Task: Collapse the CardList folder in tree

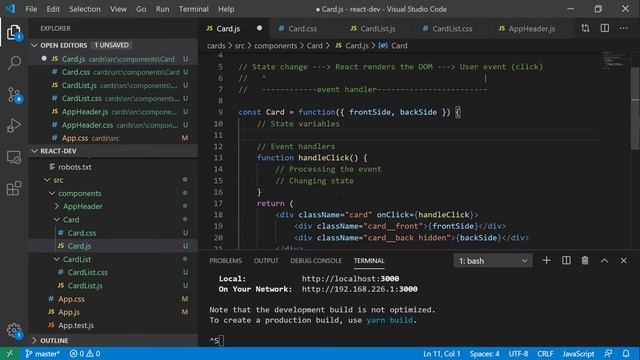Action: [x=57, y=259]
